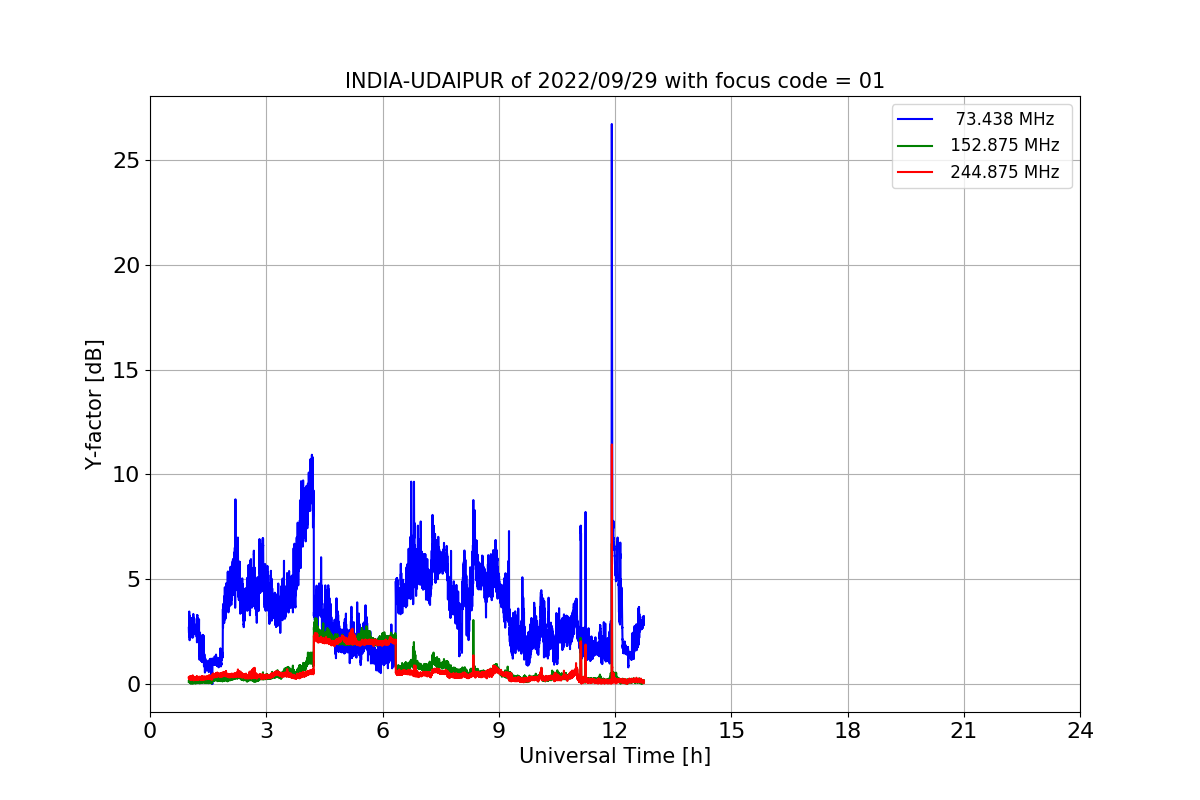Click the red spike peak near hour 12

tap(612, 445)
